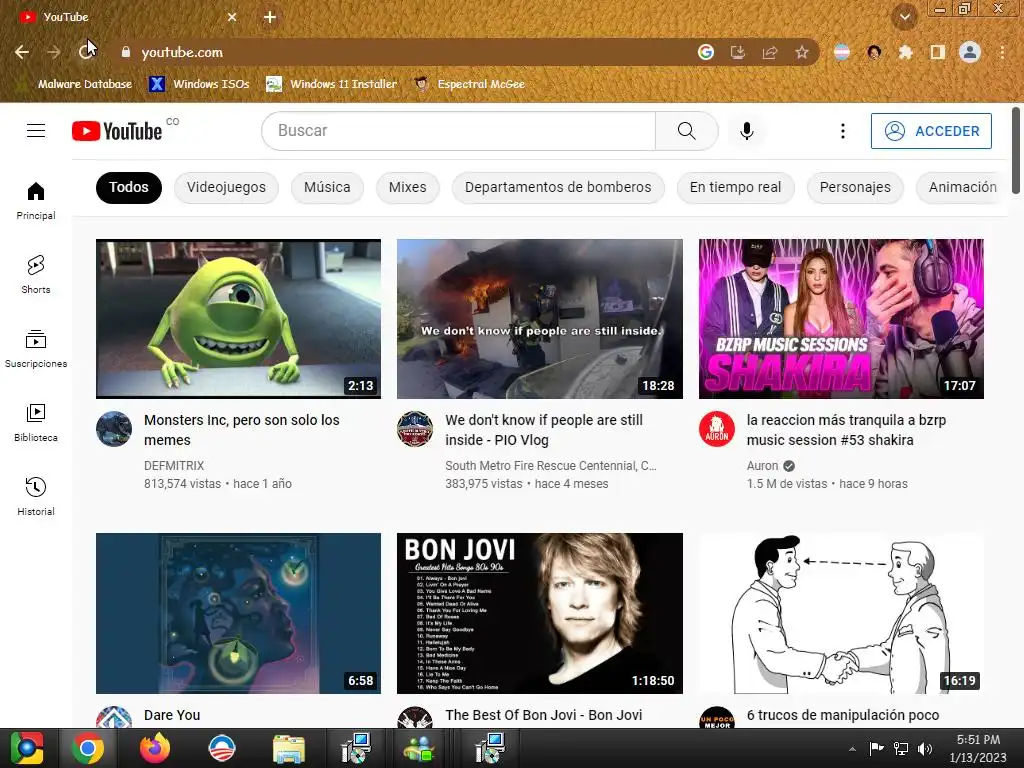Start voice search with the microphone icon
This screenshot has height=768, width=1024.
(x=746, y=131)
